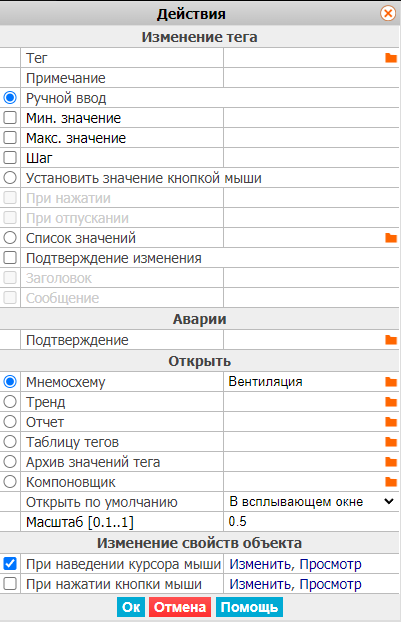
Task: Click folder icon beside Мнемосхему Вентиляция
Action: tap(391, 382)
